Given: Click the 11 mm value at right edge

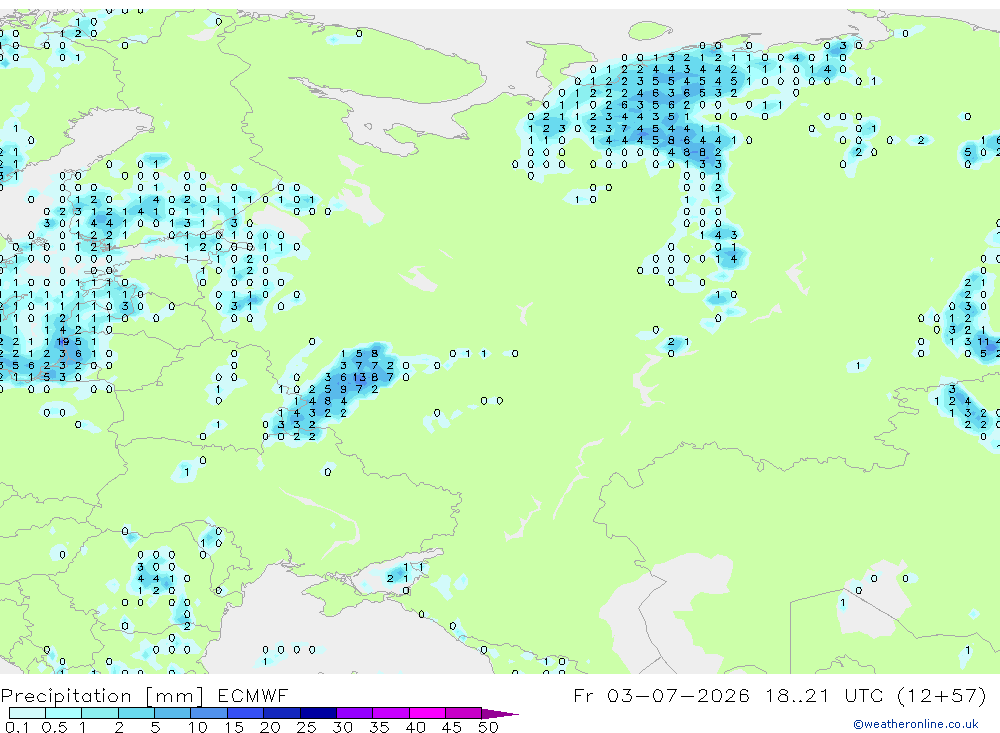Looking at the screenshot, I should [x=983, y=341].
